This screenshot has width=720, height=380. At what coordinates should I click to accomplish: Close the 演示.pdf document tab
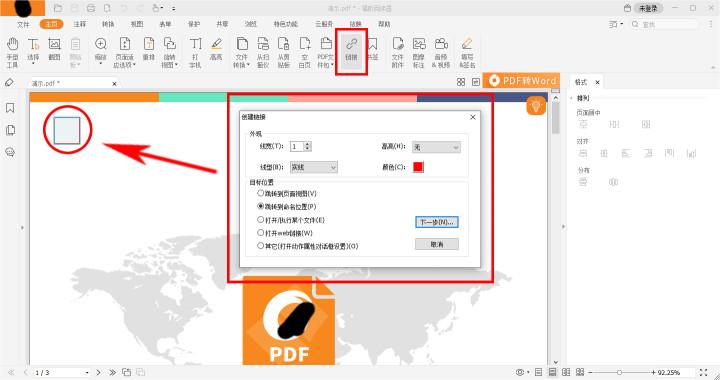coord(114,84)
